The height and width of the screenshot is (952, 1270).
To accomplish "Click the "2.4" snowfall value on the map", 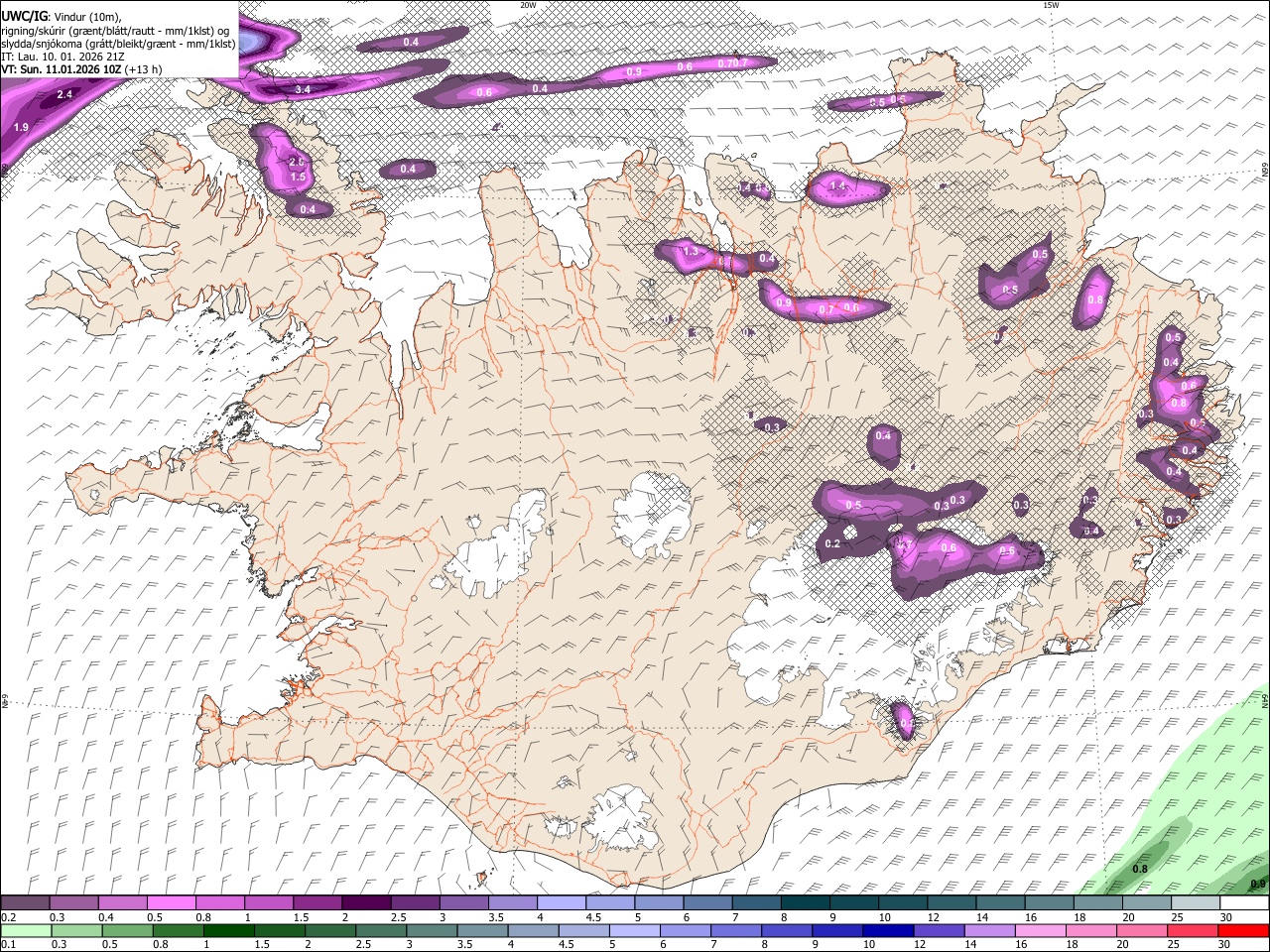I will coord(64,94).
